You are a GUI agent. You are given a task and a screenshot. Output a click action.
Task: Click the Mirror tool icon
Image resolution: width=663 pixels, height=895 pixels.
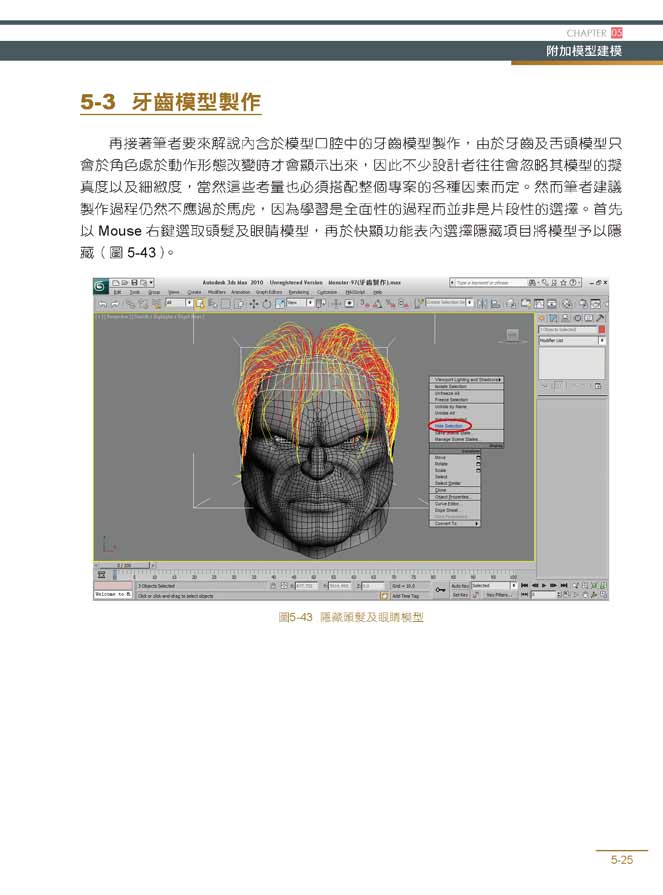pyautogui.click(x=483, y=304)
